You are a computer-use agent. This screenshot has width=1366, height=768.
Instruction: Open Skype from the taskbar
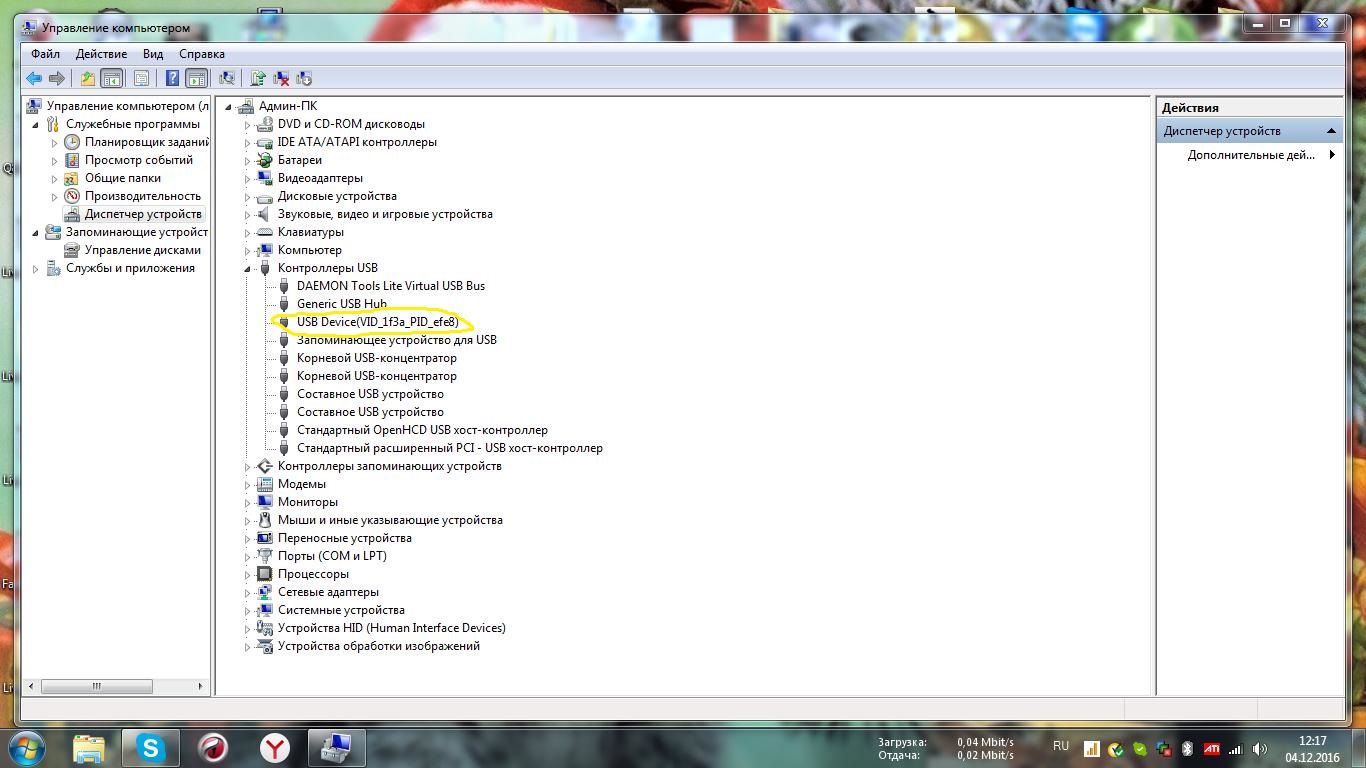point(151,747)
